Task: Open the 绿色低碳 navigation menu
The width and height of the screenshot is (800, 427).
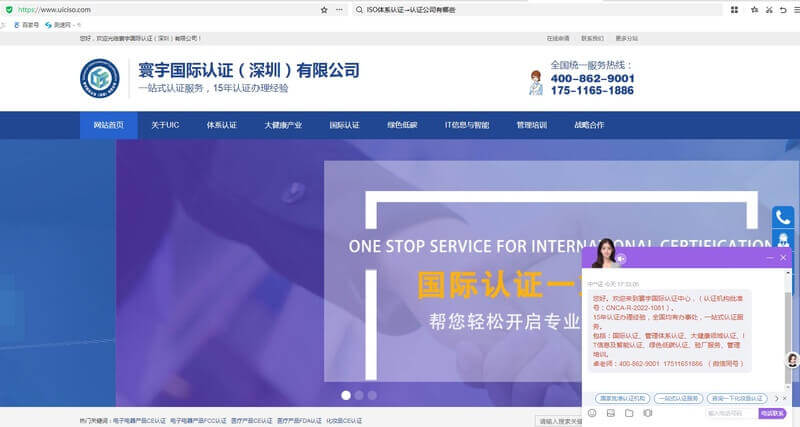Action: click(x=402, y=125)
